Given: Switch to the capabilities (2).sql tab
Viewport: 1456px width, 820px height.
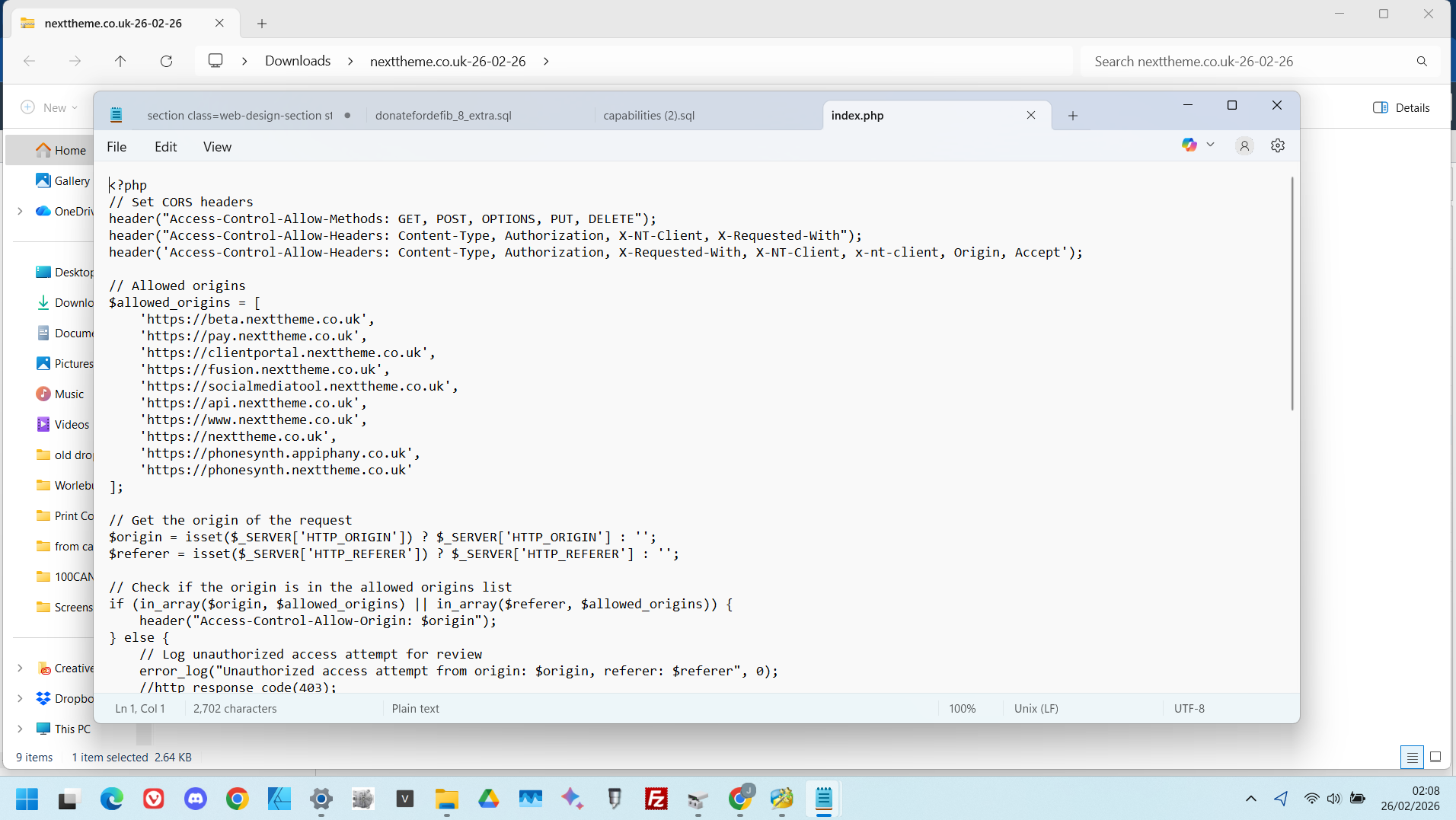Looking at the screenshot, I should [649, 116].
